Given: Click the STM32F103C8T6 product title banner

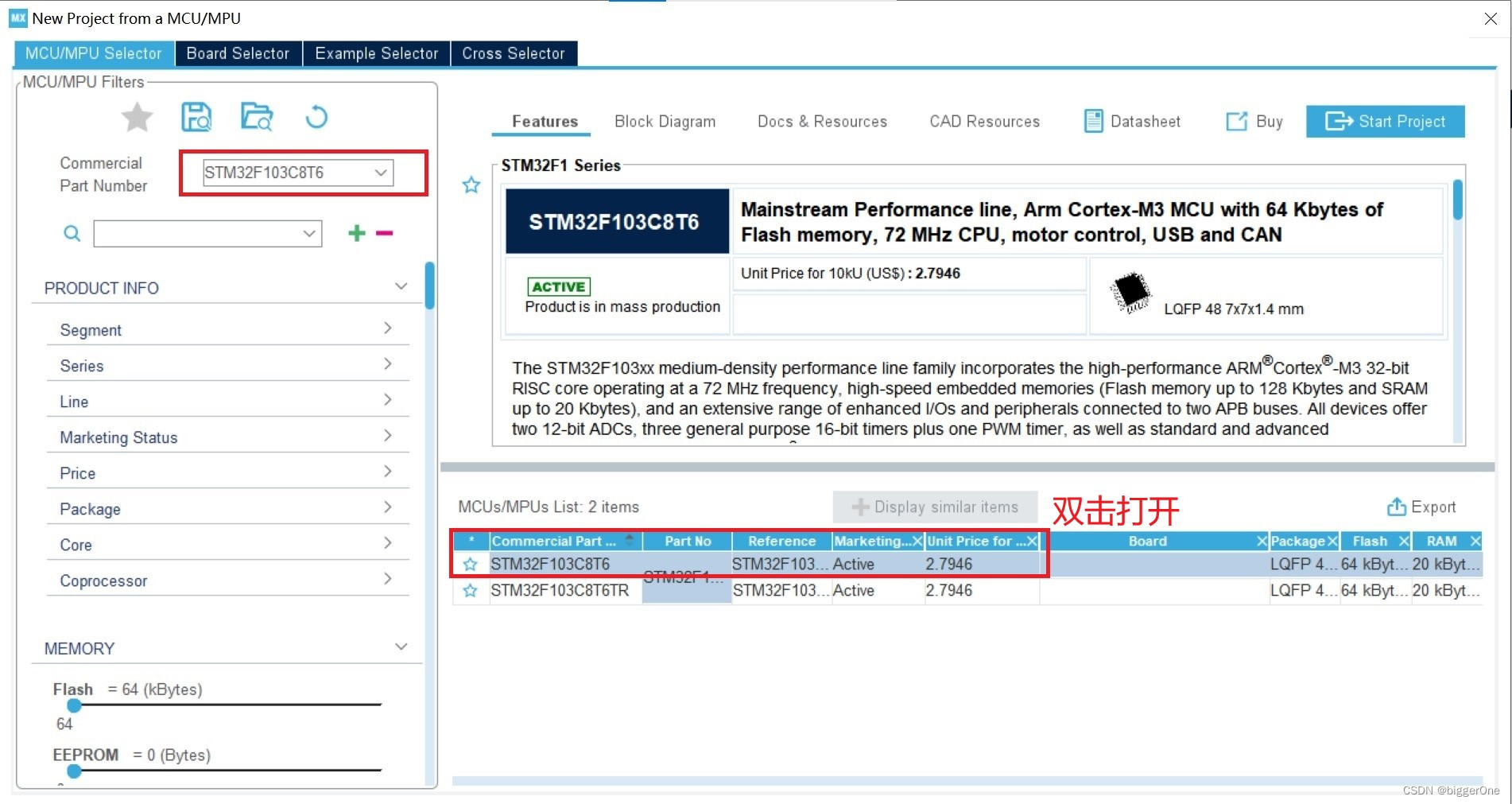Looking at the screenshot, I should tap(617, 221).
